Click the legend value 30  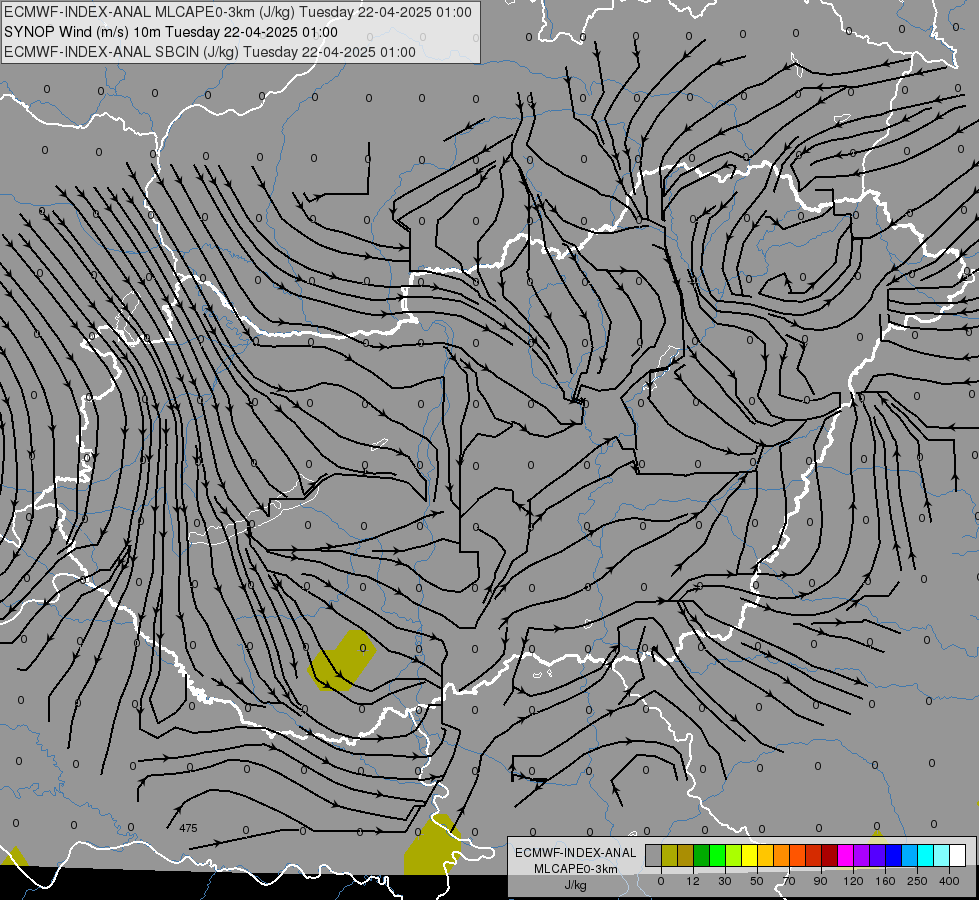725,881
